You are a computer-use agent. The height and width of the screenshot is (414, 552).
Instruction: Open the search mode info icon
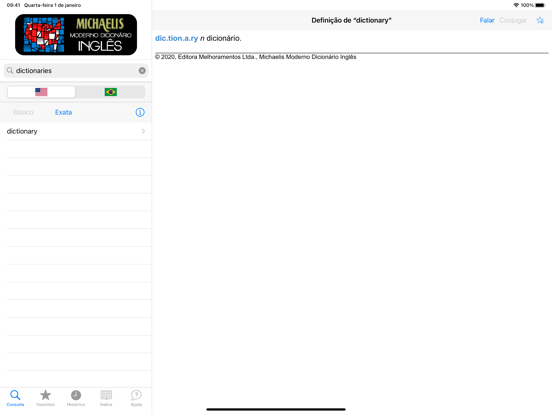140,112
